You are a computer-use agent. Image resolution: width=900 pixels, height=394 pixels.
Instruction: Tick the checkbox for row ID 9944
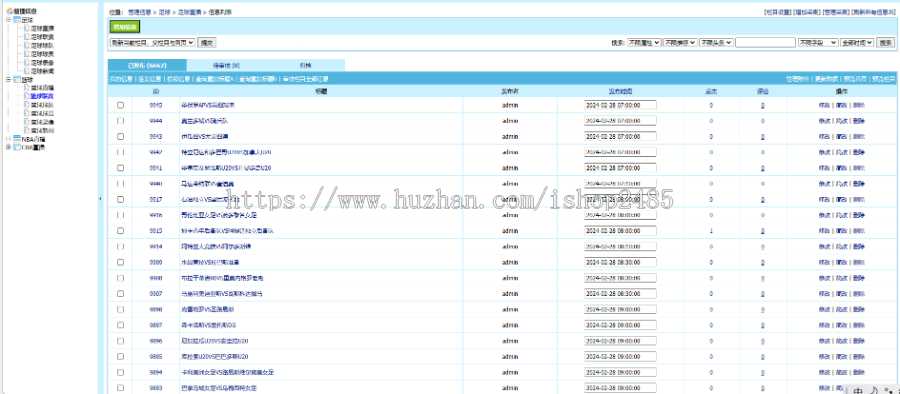coord(121,121)
